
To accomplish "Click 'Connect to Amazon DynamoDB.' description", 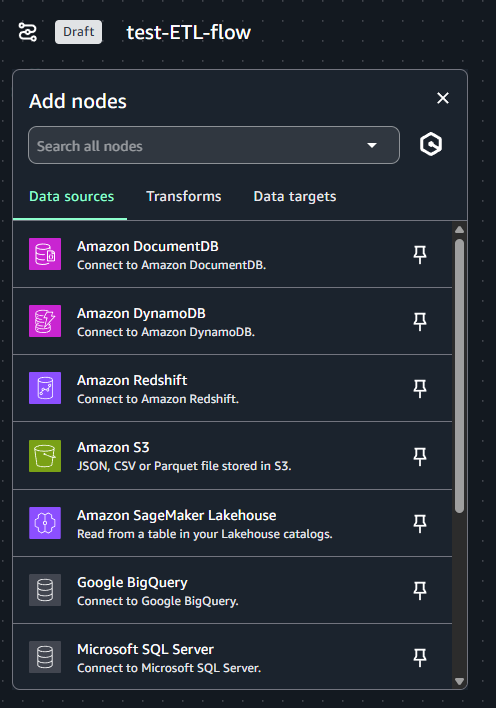I will click(x=166, y=332).
